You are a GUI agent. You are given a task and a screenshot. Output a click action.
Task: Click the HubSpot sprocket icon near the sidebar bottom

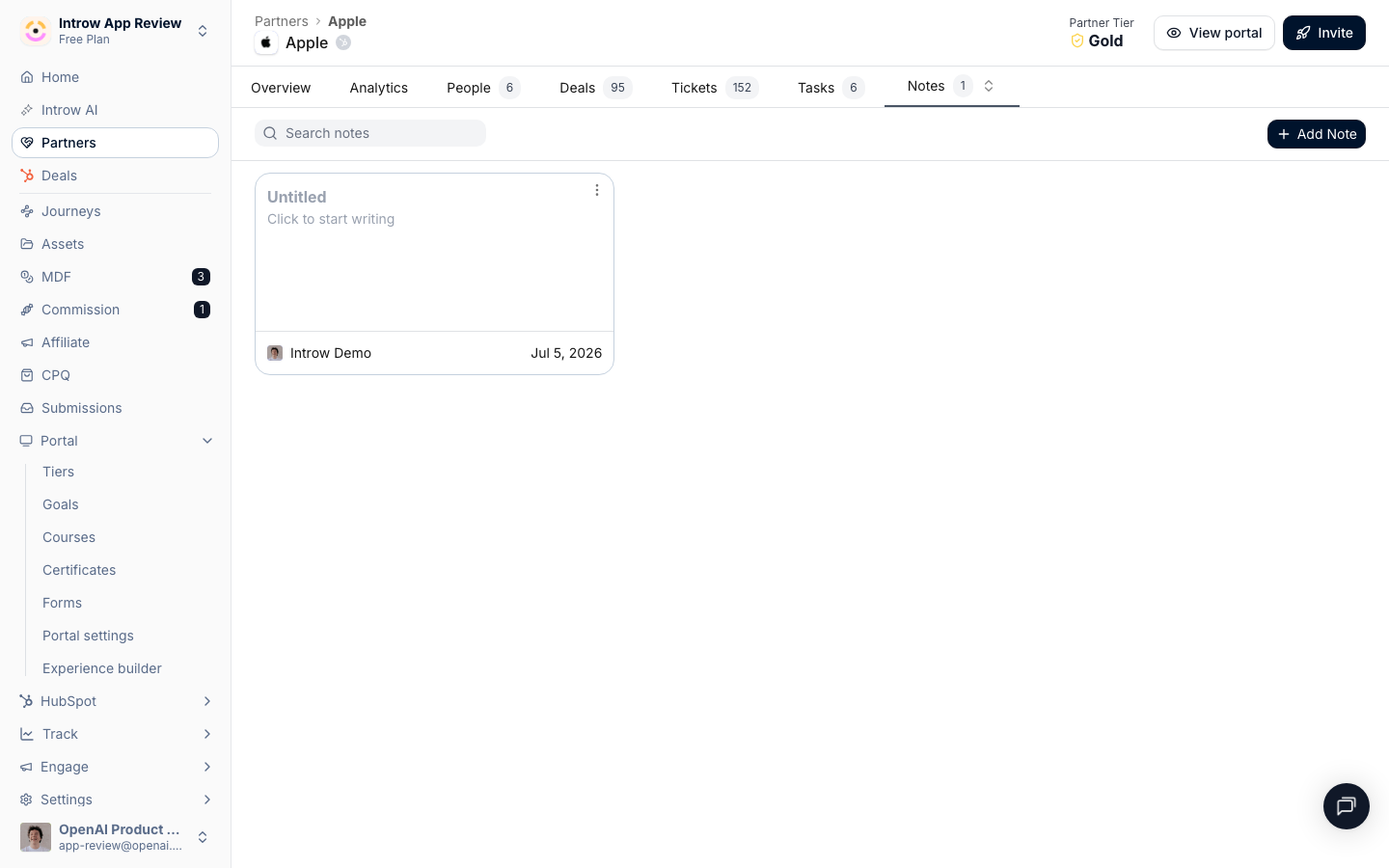point(26,701)
